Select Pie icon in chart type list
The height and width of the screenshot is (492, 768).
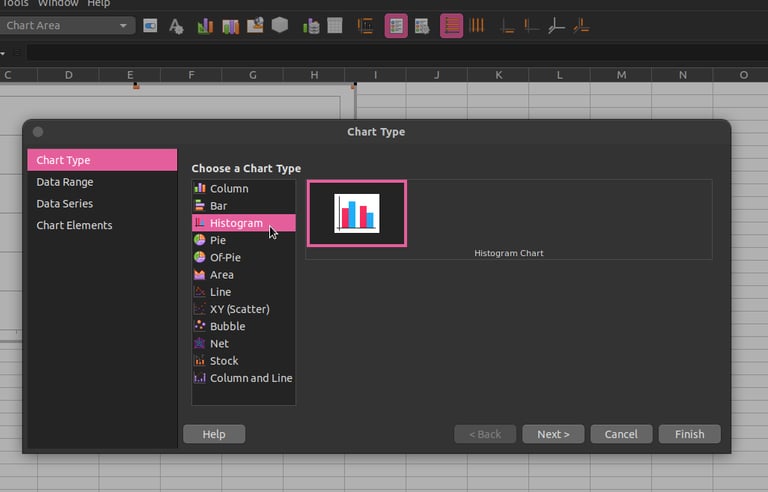pos(199,240)
